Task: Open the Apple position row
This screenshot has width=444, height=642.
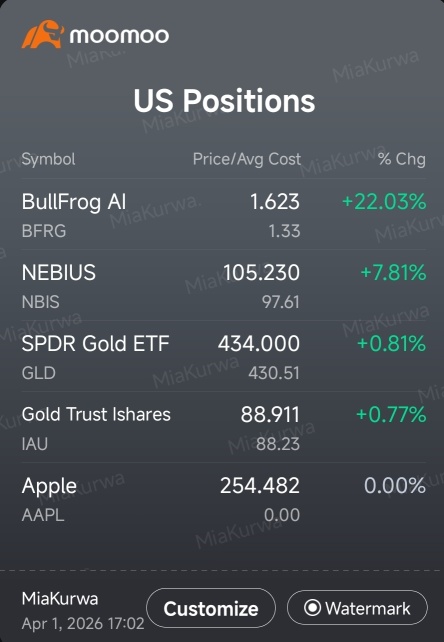Action: pos(224,499)
